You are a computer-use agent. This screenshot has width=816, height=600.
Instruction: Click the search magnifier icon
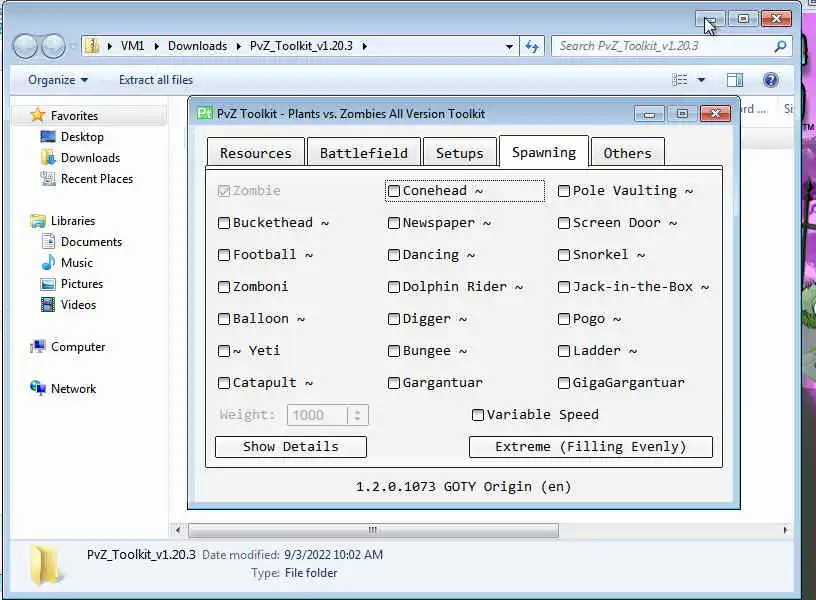(x=780, y=46)
